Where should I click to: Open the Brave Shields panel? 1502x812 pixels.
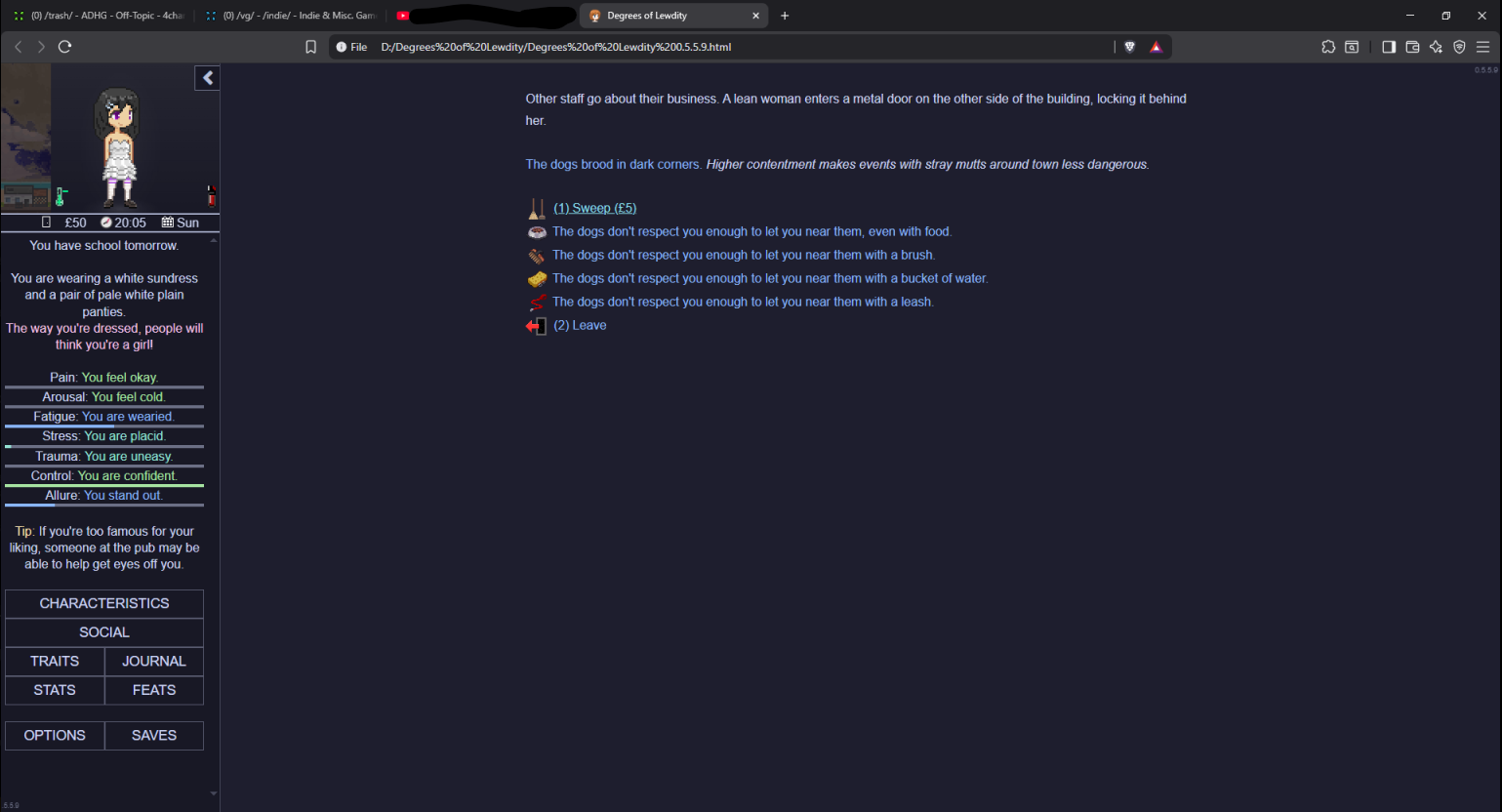tap(1130, 47)
